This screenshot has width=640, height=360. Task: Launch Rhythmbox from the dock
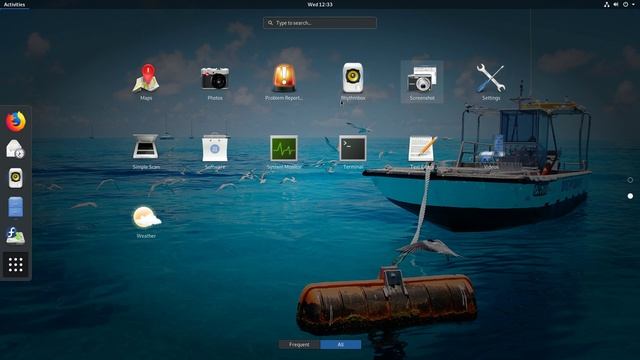pos(16,178)
